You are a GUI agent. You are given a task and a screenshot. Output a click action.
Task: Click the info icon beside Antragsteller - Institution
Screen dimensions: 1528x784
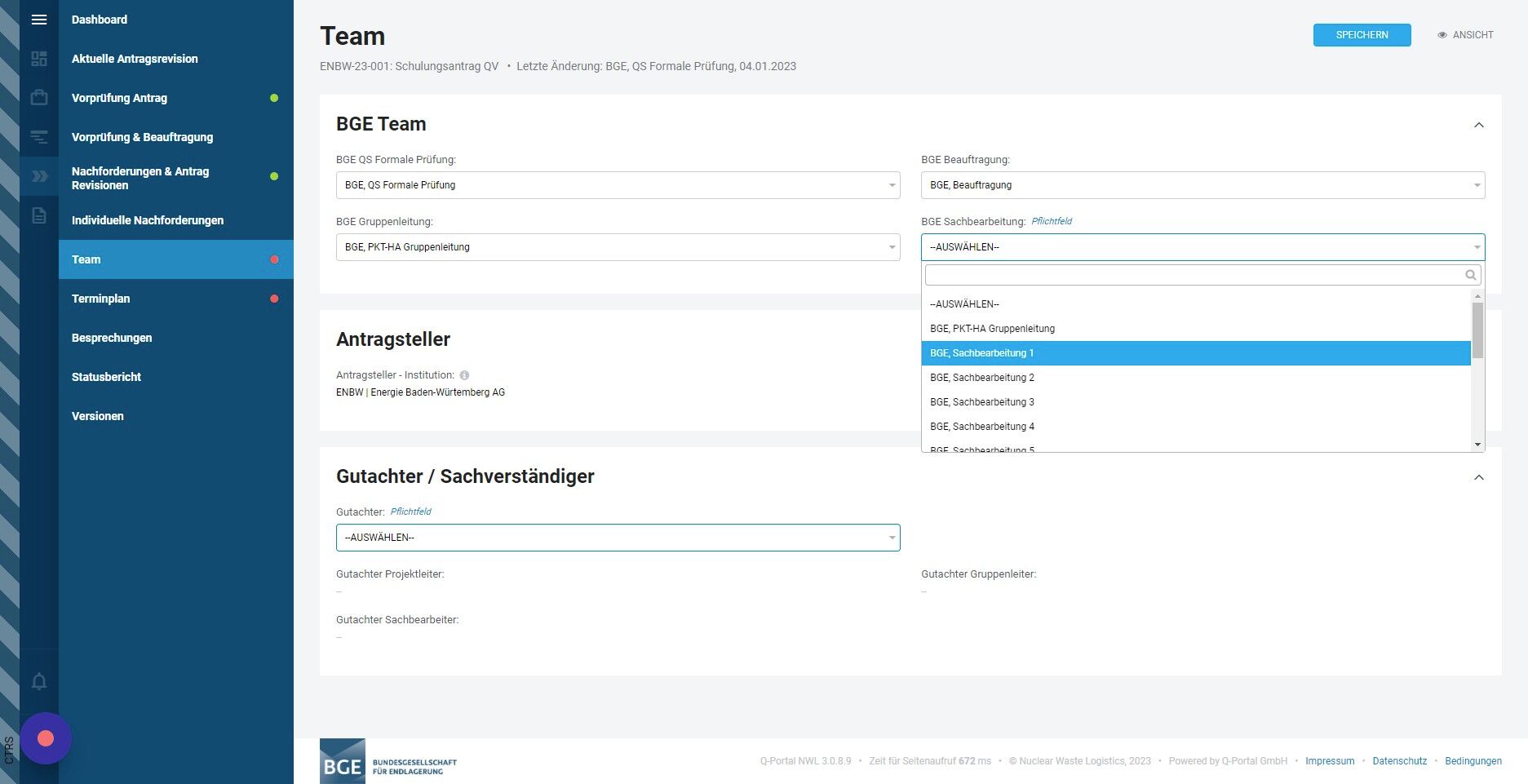(464, 375)
